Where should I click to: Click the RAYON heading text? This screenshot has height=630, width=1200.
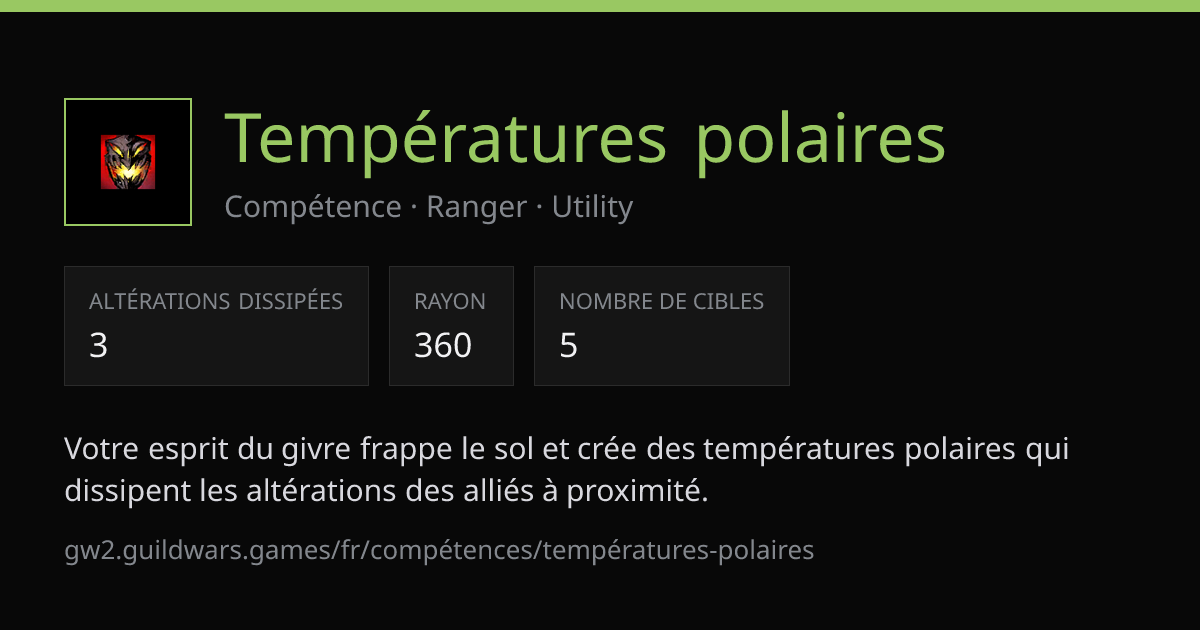tap(450, 301)
